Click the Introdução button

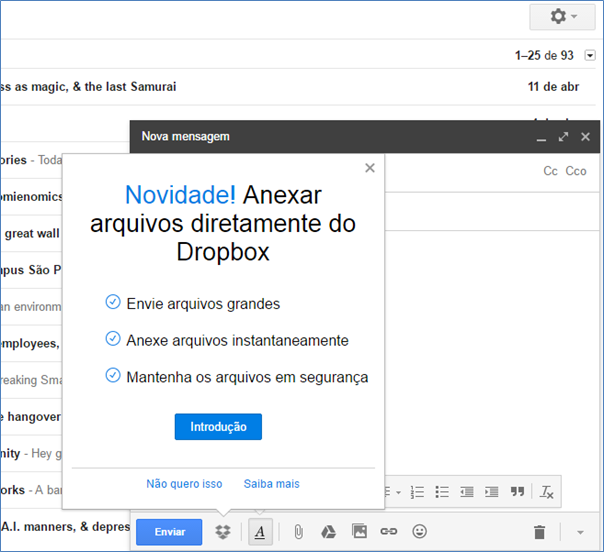point(218,427)
